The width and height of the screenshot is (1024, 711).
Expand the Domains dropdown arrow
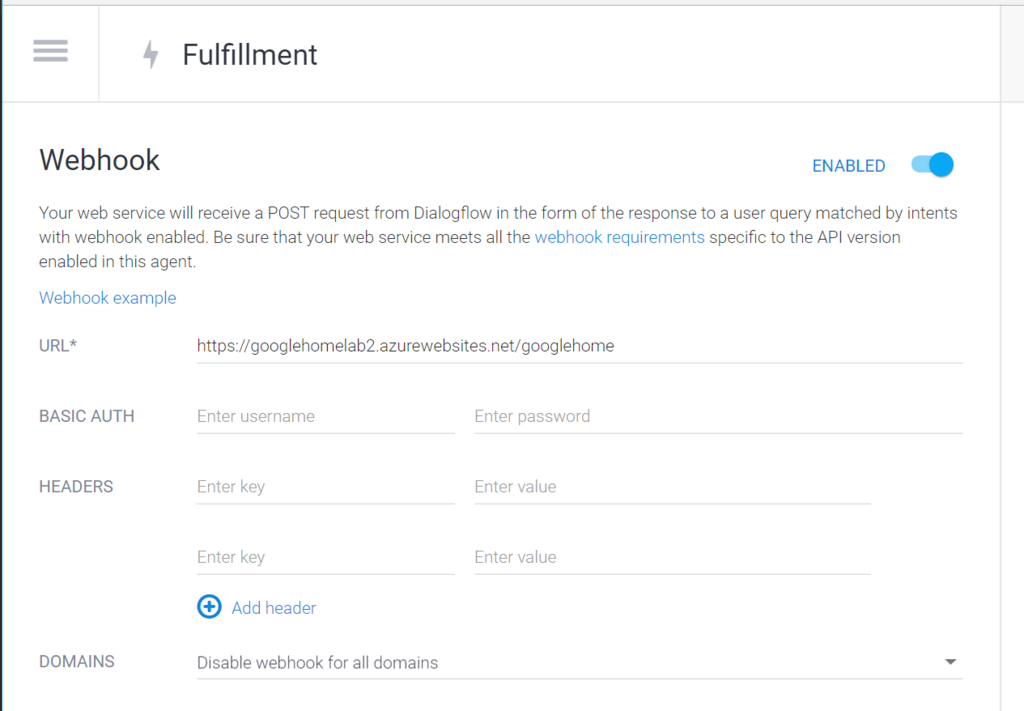(x=950, y=662)
